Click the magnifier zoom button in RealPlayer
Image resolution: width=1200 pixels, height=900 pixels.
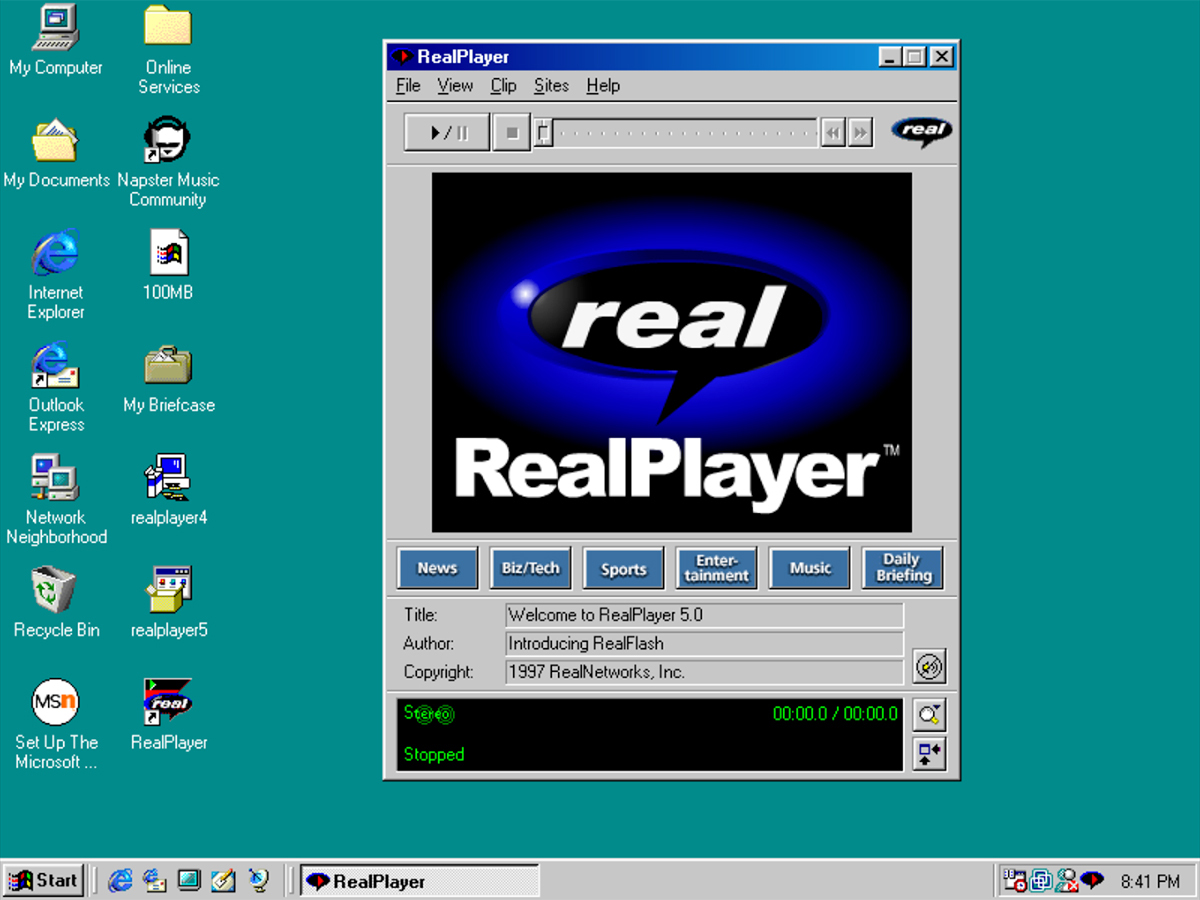[929, 715]
